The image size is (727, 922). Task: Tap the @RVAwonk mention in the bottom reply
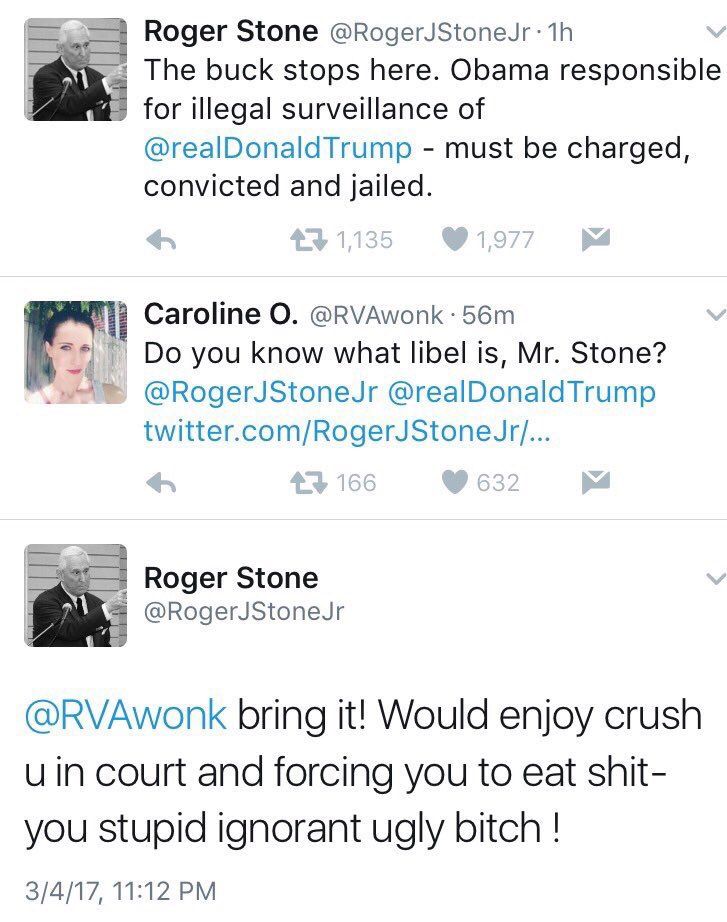[x=125, y=716]
